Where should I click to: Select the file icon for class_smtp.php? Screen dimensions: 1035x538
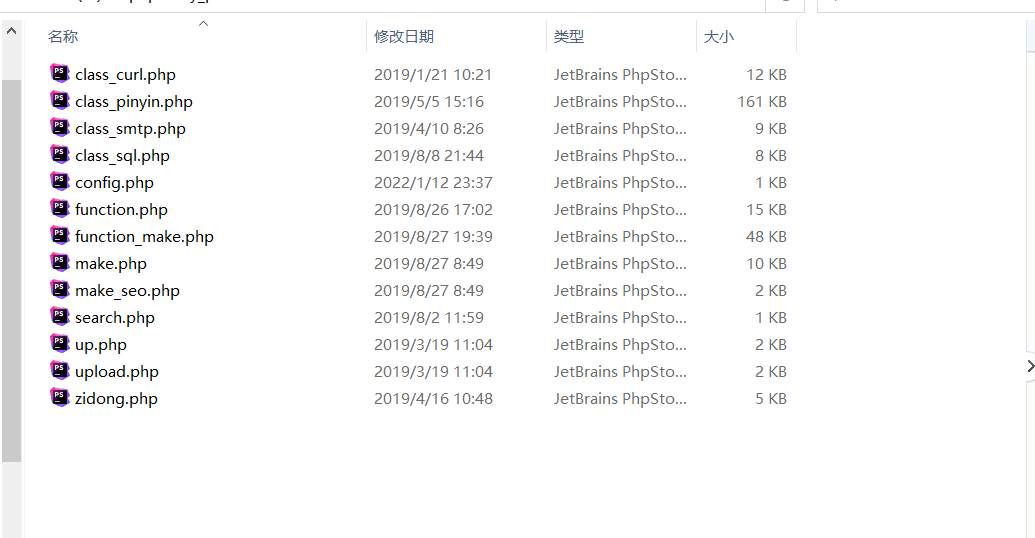[x=60, y=128]
